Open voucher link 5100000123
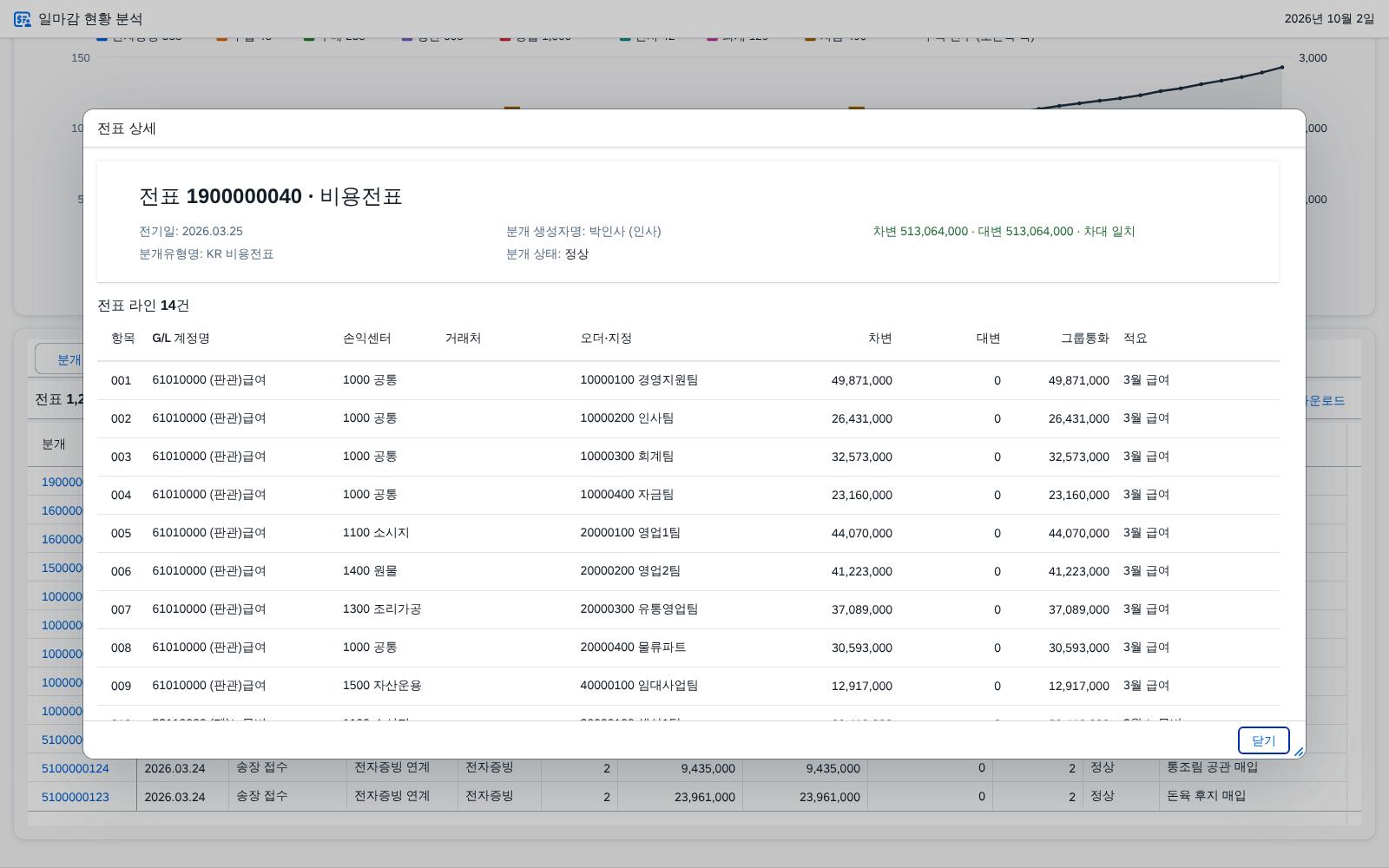 point(76,797)
